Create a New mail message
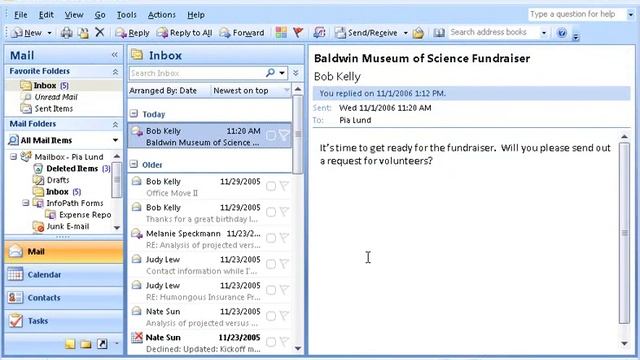Image resolution: width=640 pixels, height=360 pixels. click(x=27, y=33)
